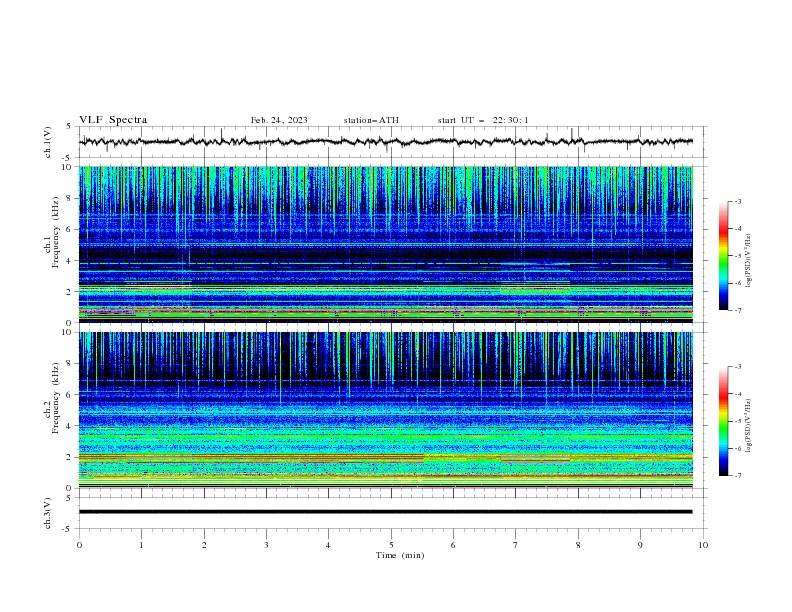Image resolution: width=792 pixels, height=612 pixels.
Task: Click the ch.1 frequency tick "2"
Action: (x=71, y=291)
